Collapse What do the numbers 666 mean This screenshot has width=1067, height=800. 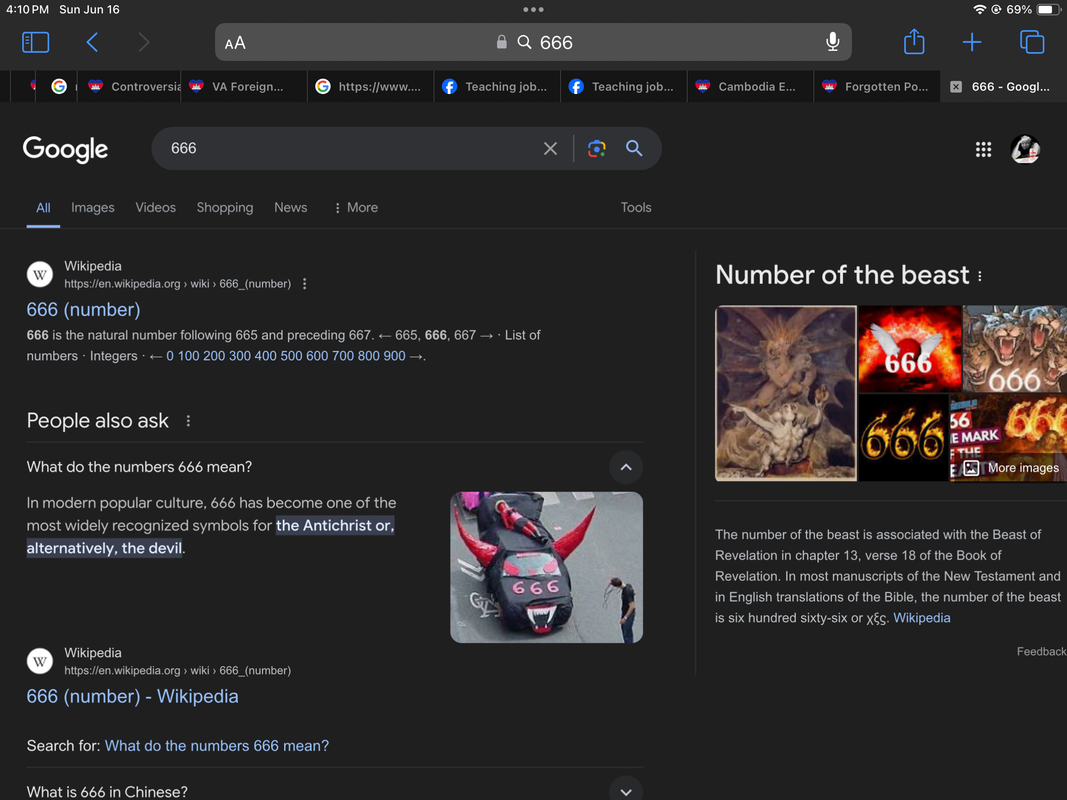[x=625, y=467]
